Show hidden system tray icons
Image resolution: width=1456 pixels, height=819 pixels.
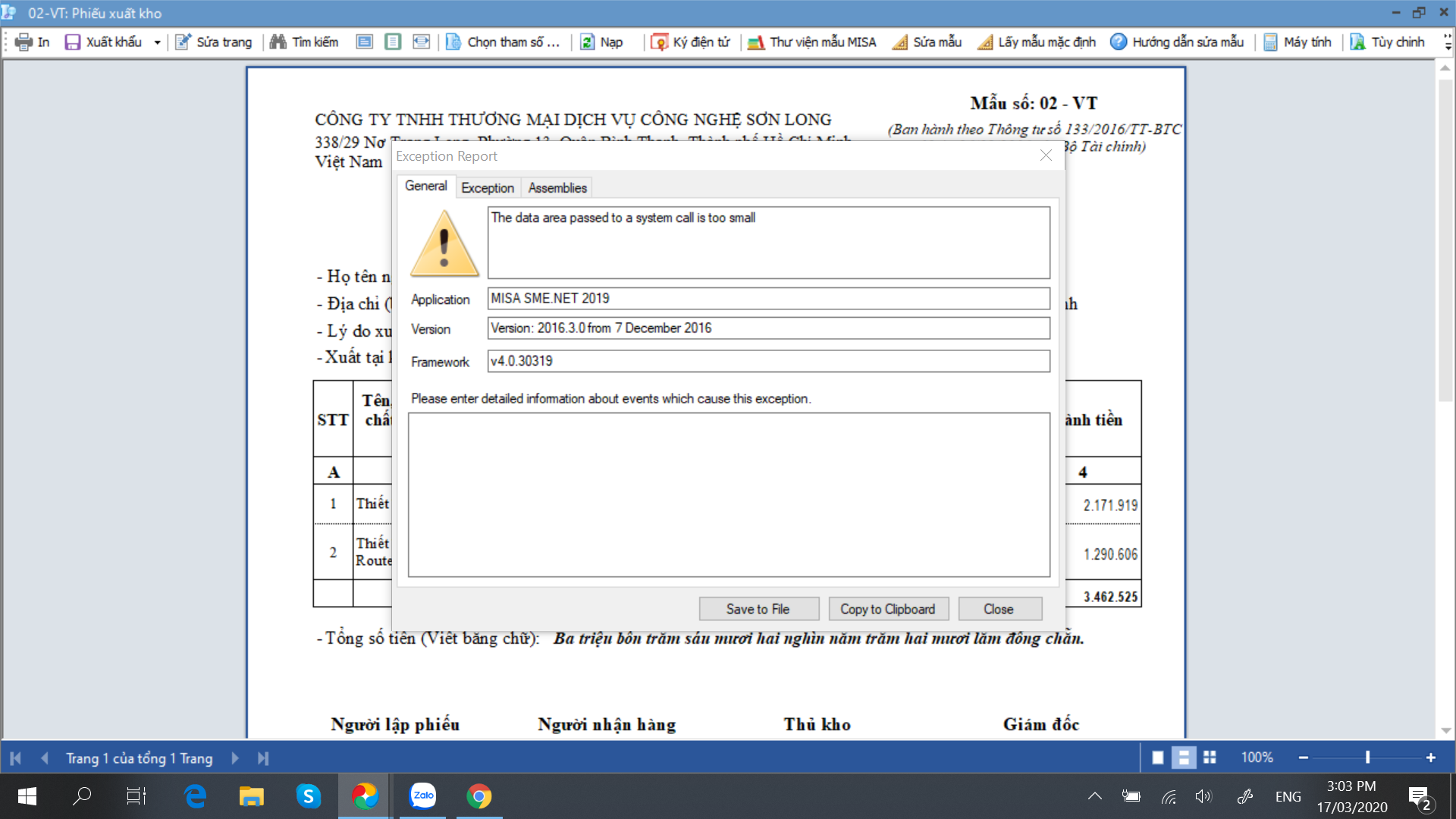click(1095, 796)
